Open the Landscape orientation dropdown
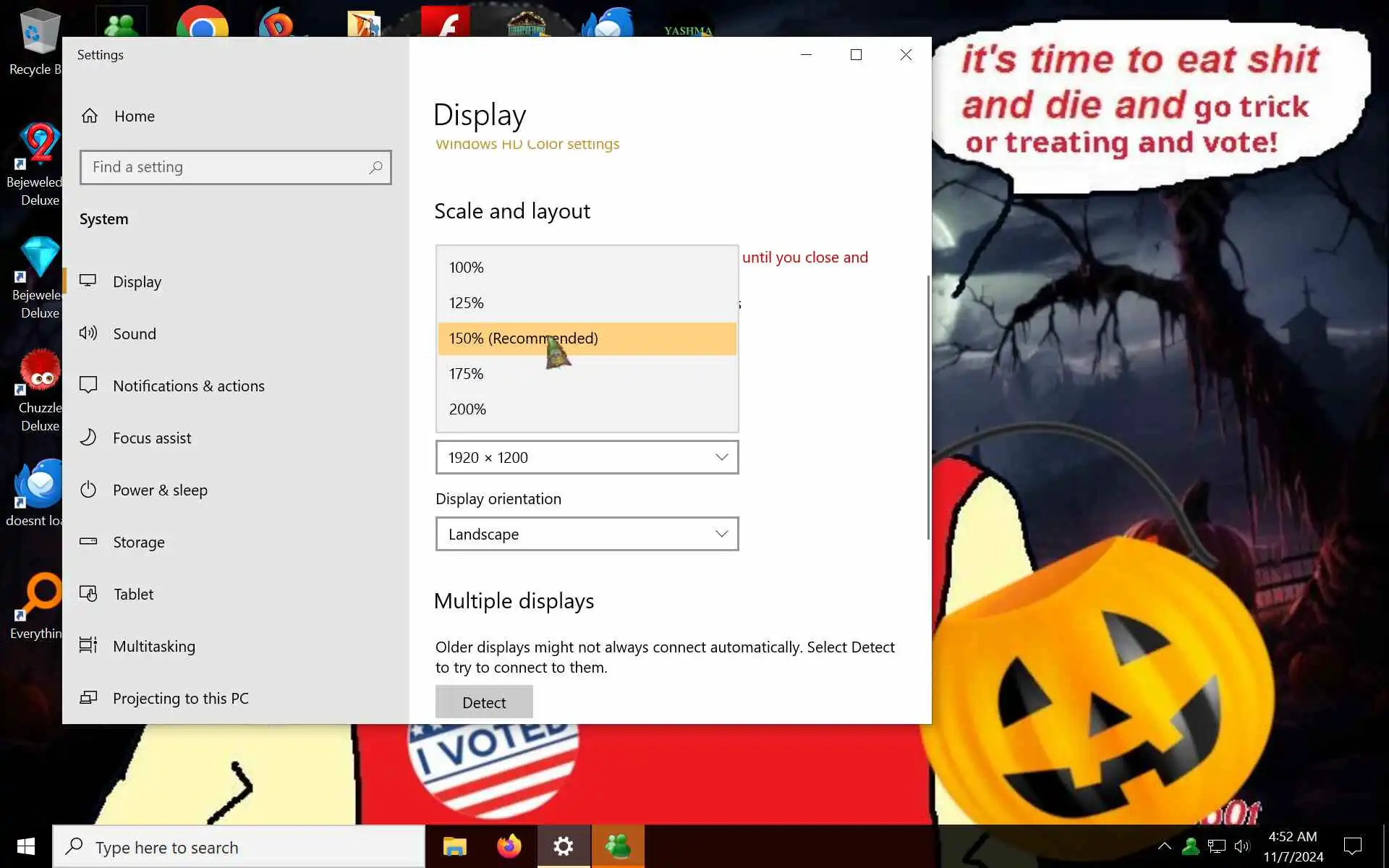The width and height of the screenshot is (1389, 868). [x=586, y=534]
